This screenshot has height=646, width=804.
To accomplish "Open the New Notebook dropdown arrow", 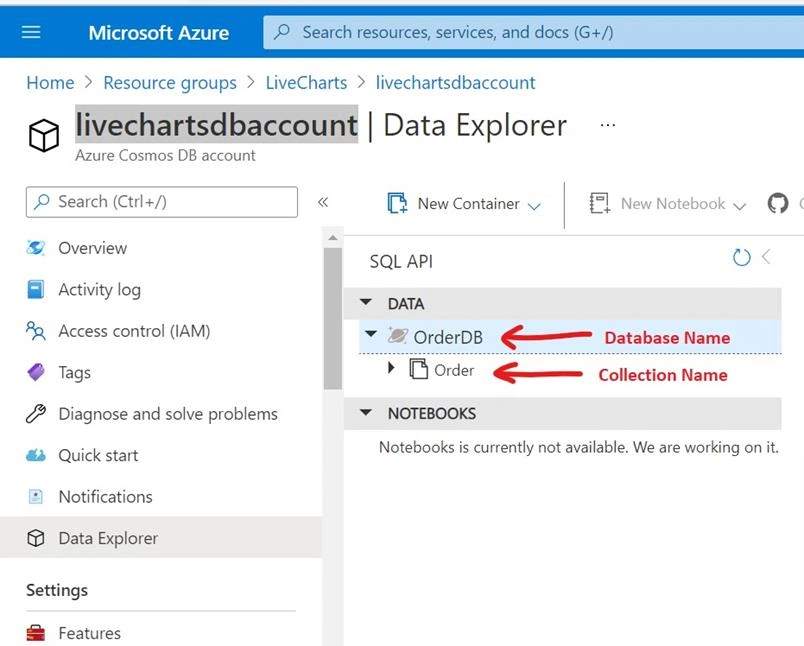I will [739, 206].
